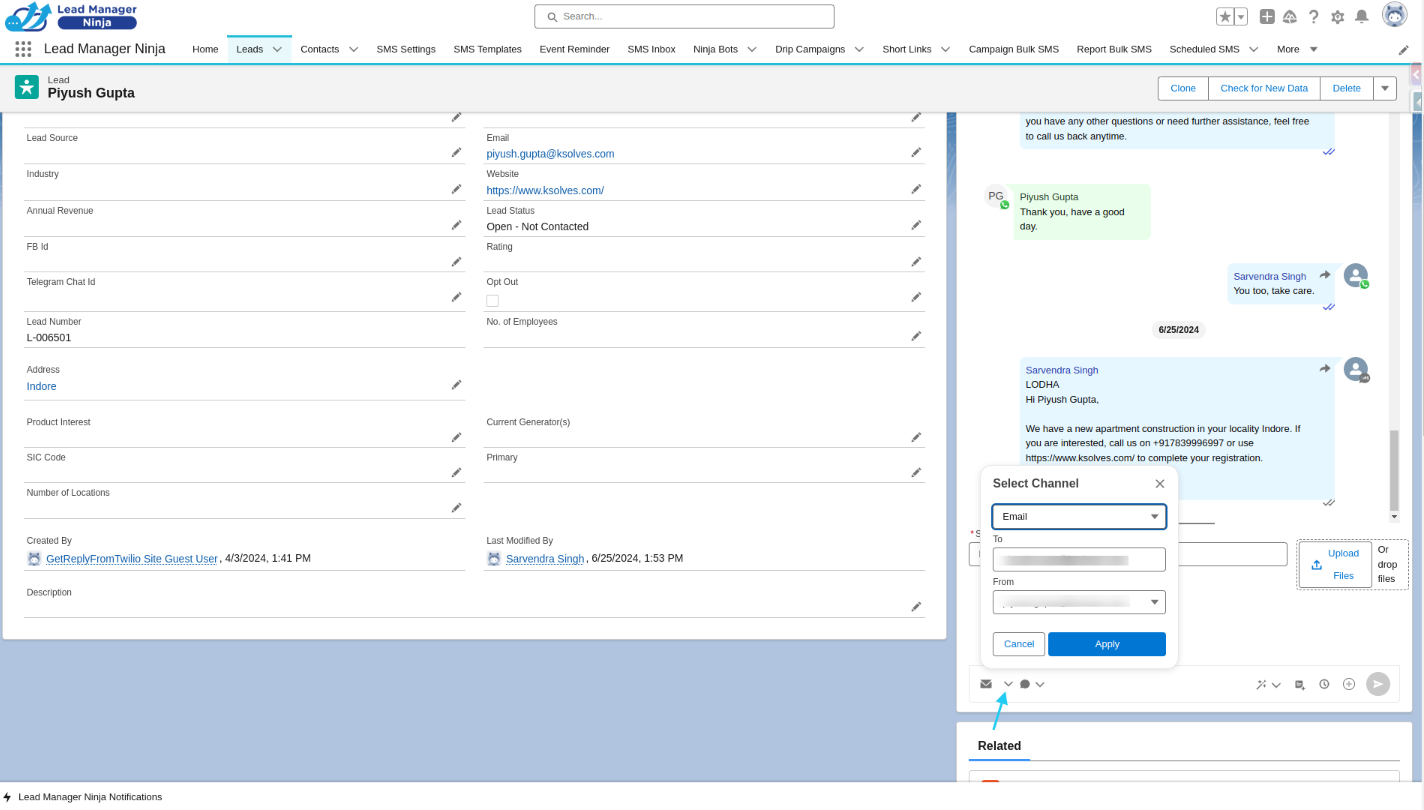The height and width of the screenshot is (810, 1424).
Task: Click the edit navigation pencil icon
Action: pyautogui.click(x=1404, y=49)
